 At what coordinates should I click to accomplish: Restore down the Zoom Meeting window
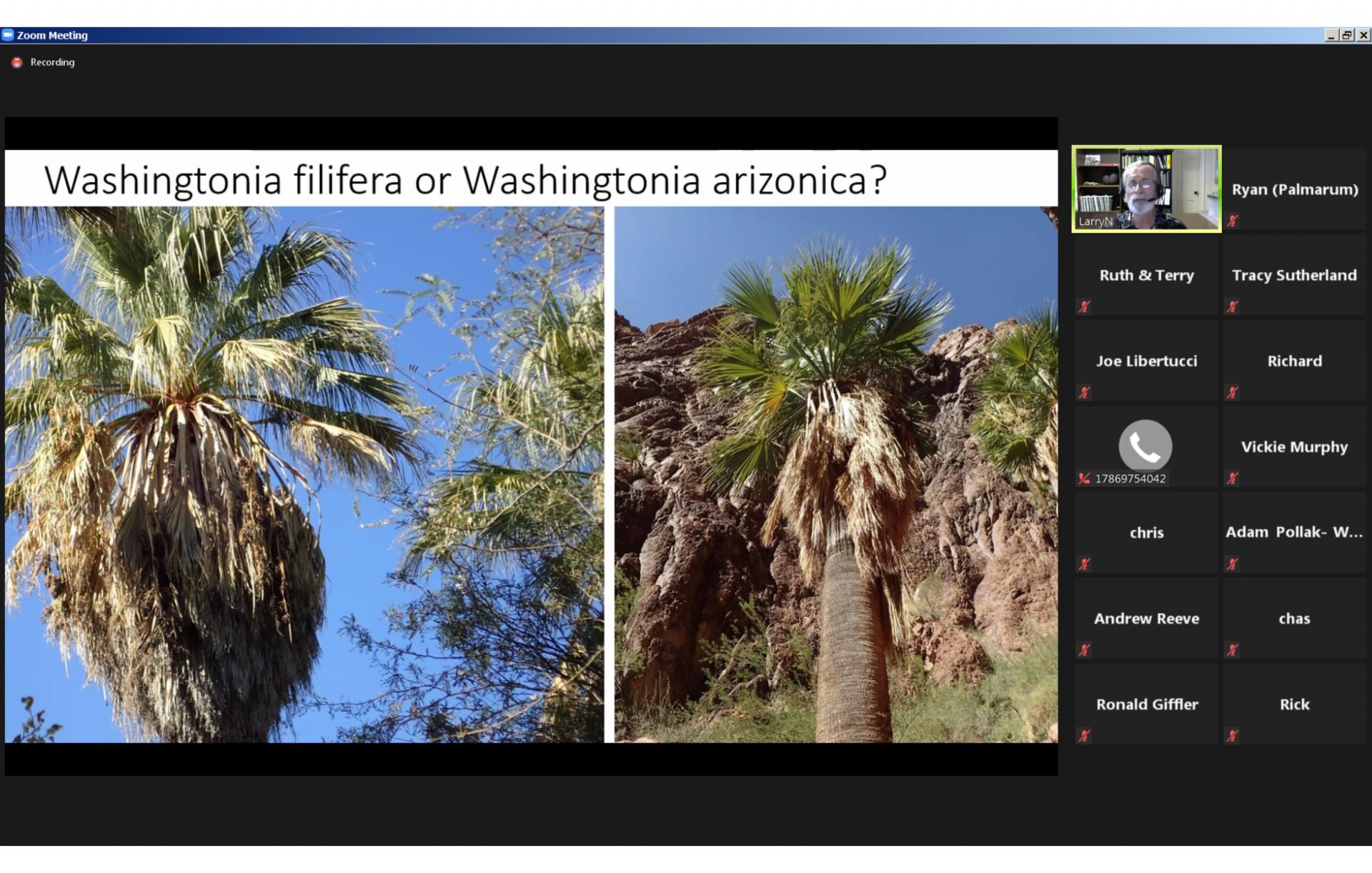pos(1347,35)
